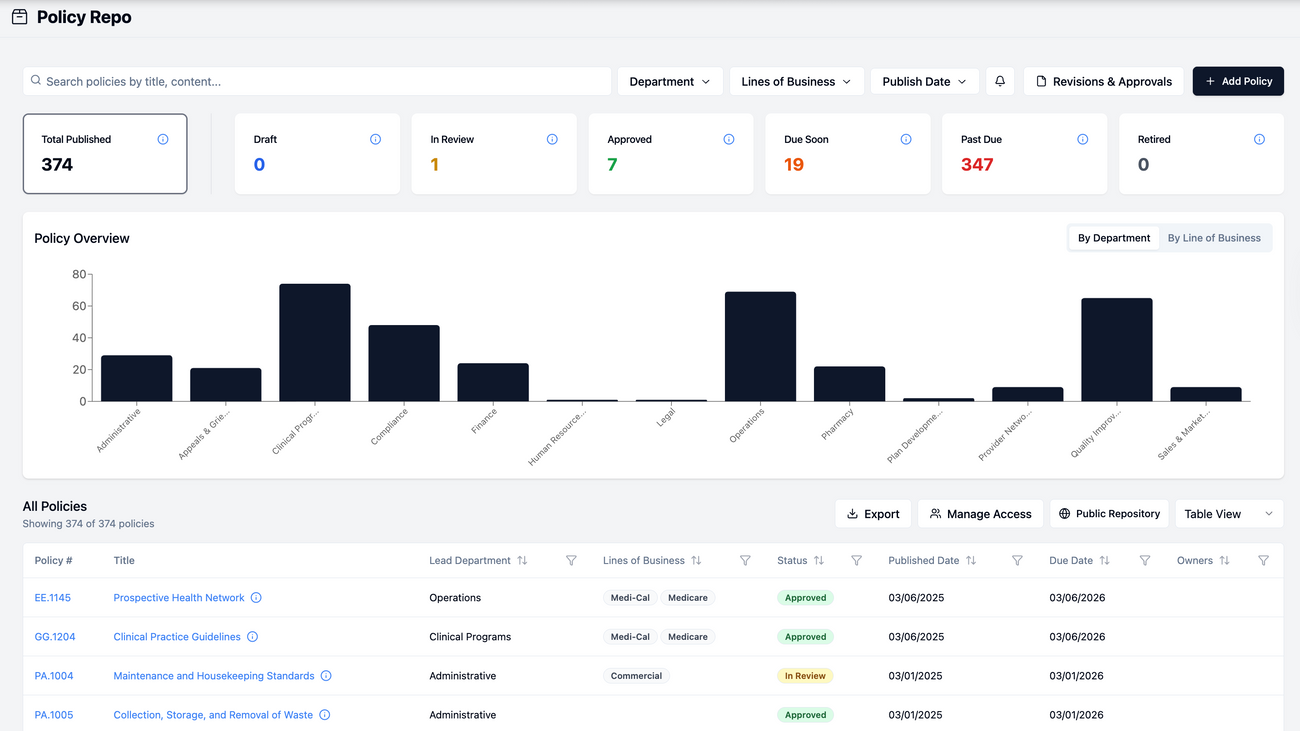Open the Department filter dropdown
This screenshot has height=731, width=1300.
tap(670, 81)
